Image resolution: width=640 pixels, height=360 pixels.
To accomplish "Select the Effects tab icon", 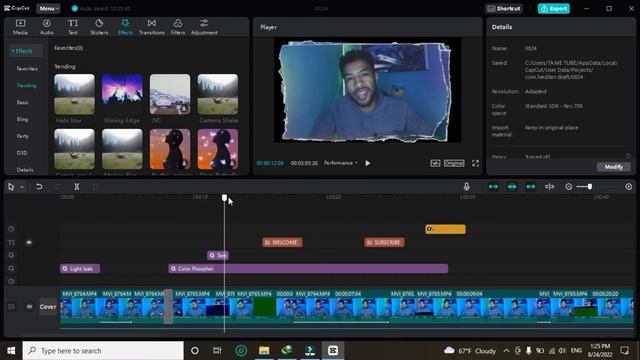I will [x=125, y=27].
